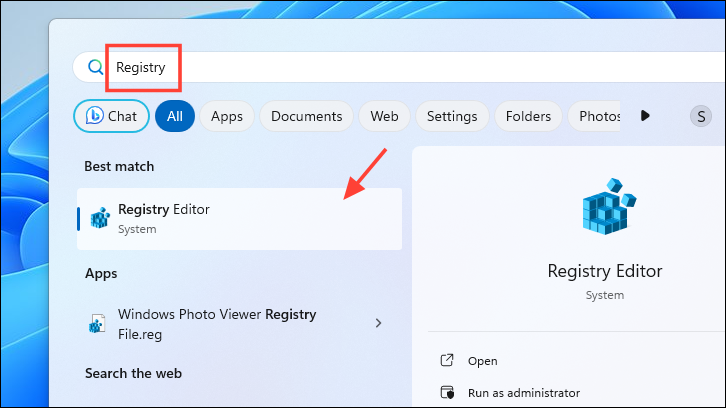
Task: Click Registry Editor title in preview pane
Action: coord(605,271)
